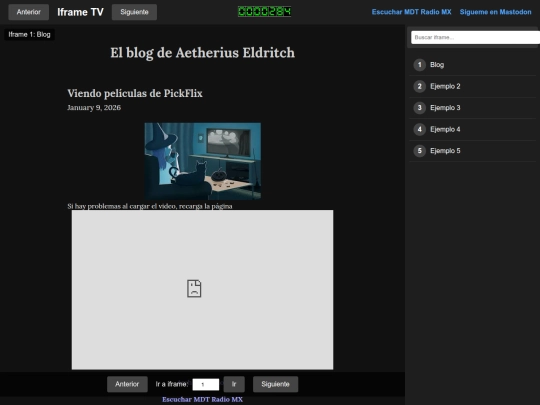The height and width of the screenshot is (405, 540).
Task: Click the top Anterior button
Action: pos(29,12)
